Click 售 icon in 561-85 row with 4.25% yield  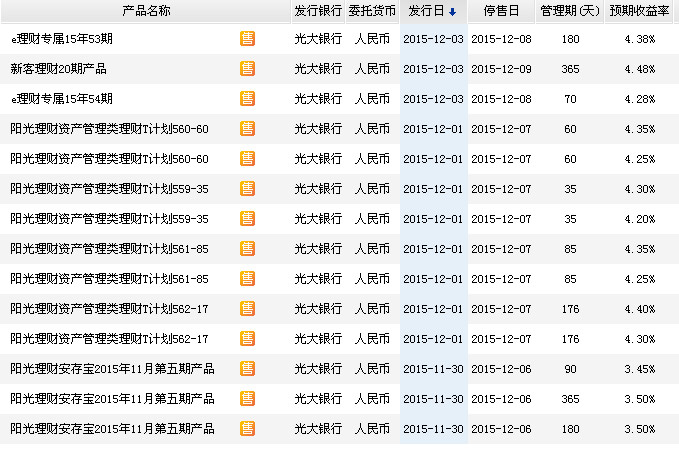[247, 279]
